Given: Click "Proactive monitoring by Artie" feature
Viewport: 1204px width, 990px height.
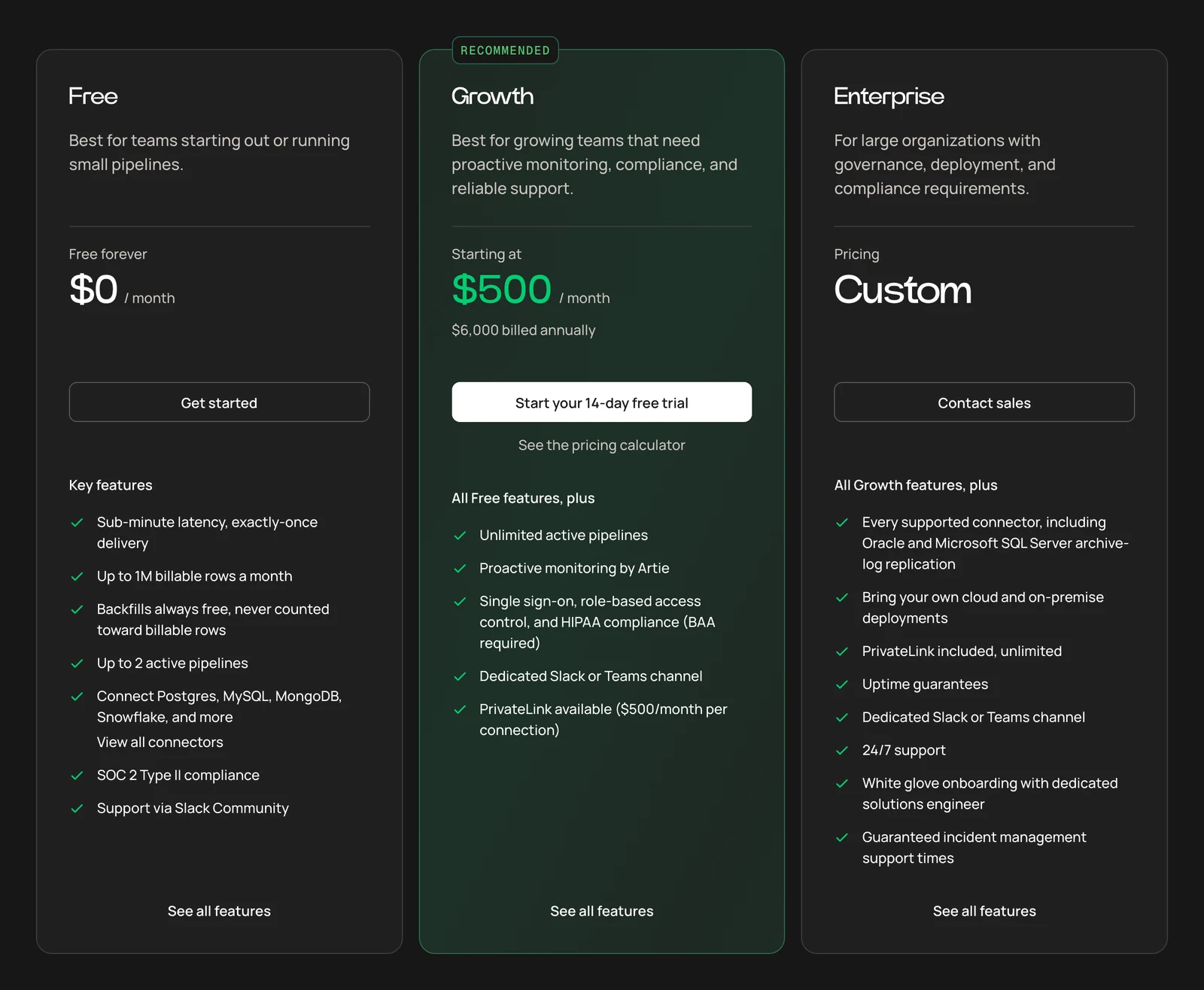Looking at the screenshot, I should [x=574, y=569].
